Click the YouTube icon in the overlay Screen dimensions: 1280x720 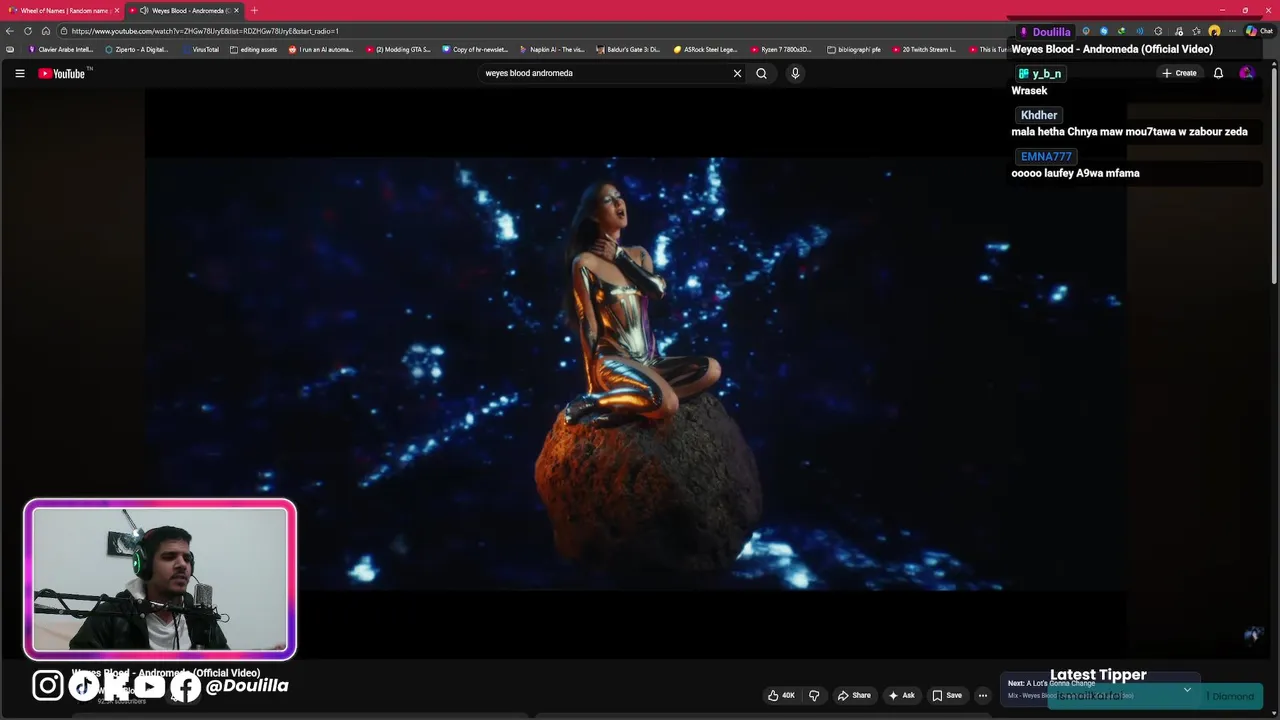pyautogui.click(x=150, y=686)
